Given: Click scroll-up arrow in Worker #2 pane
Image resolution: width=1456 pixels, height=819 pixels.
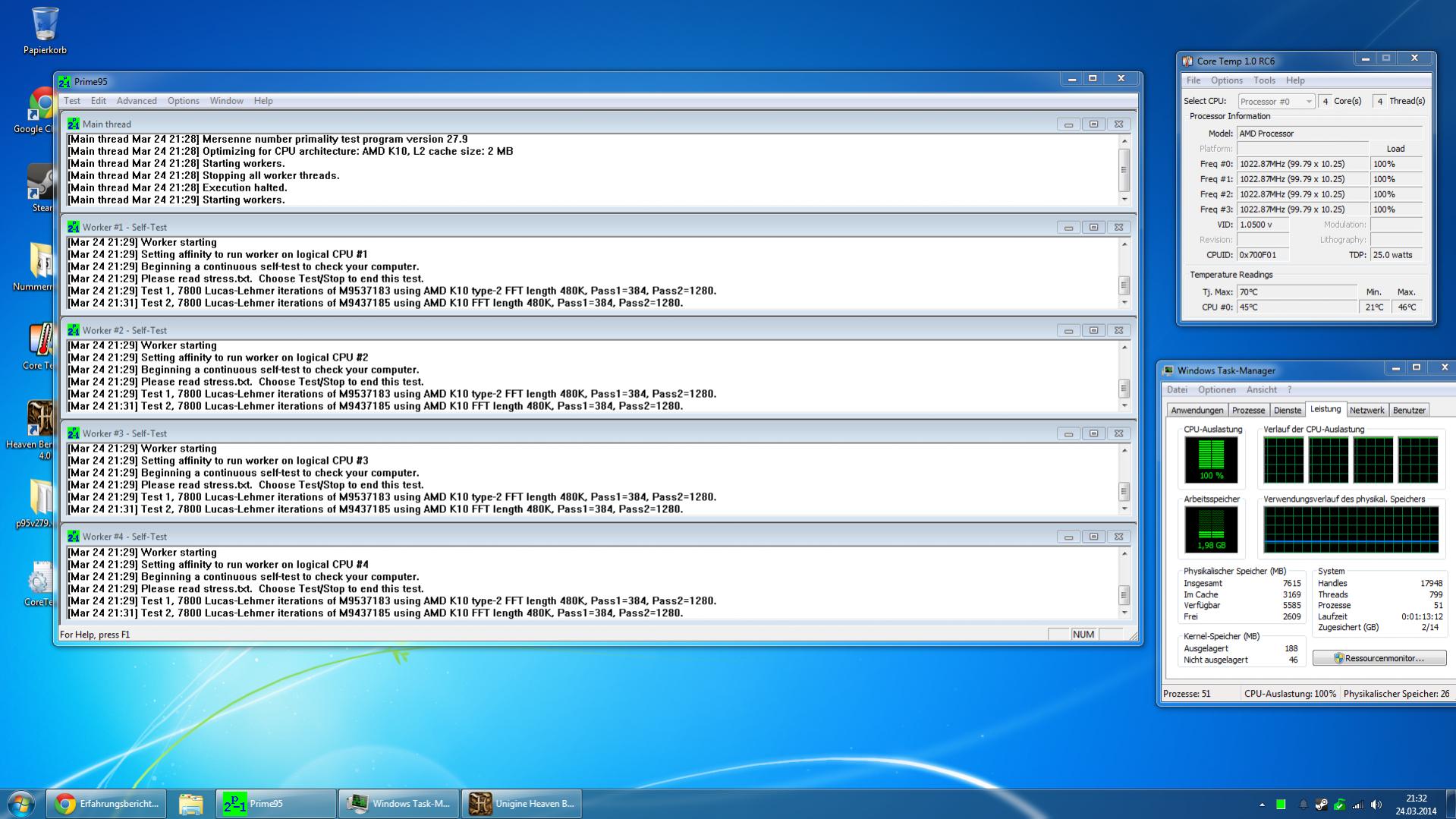Looking at the screenshot, I should 1124,347.
